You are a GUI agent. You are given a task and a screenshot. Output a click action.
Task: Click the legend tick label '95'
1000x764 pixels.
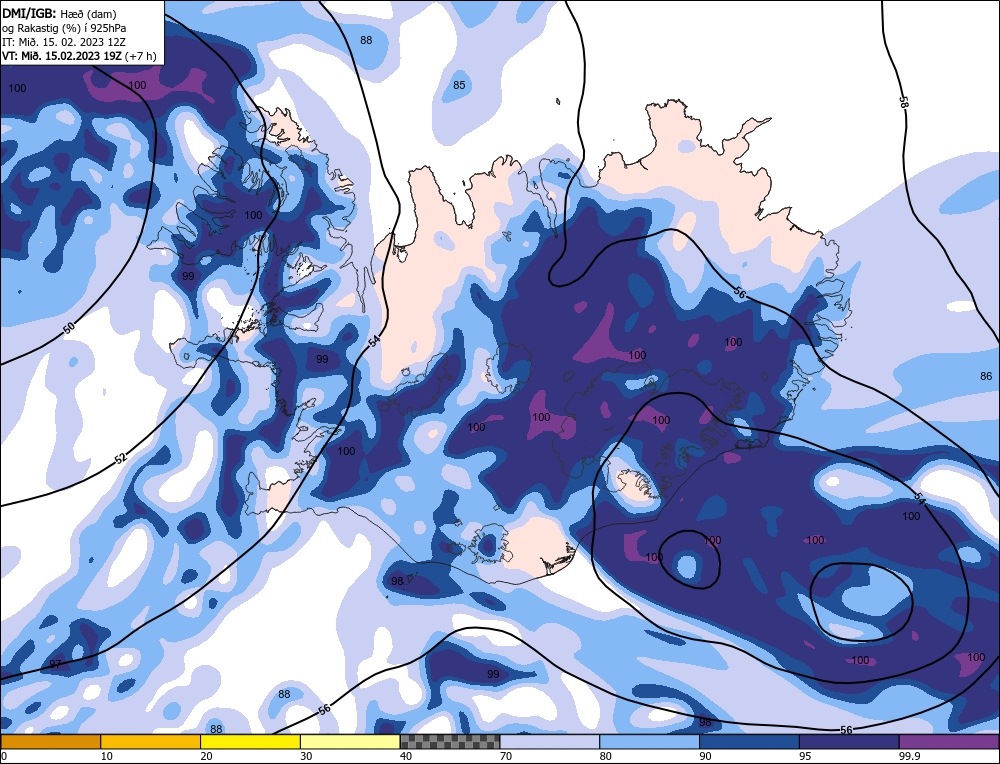[x=805, y=756]
